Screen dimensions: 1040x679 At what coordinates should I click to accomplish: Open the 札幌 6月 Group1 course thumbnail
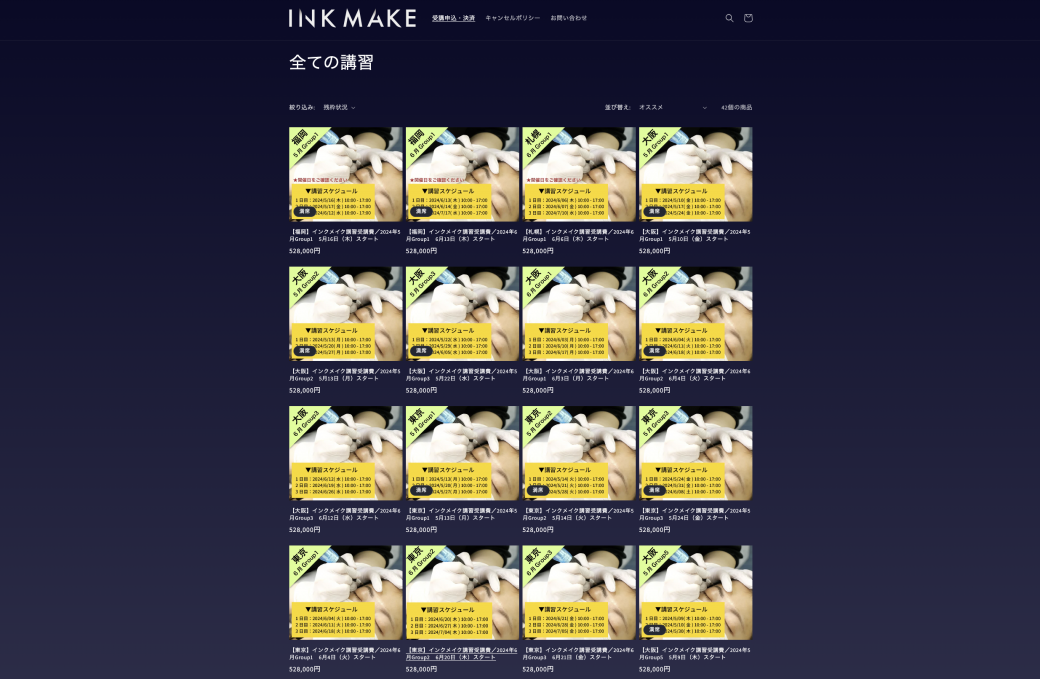point(579,174)
